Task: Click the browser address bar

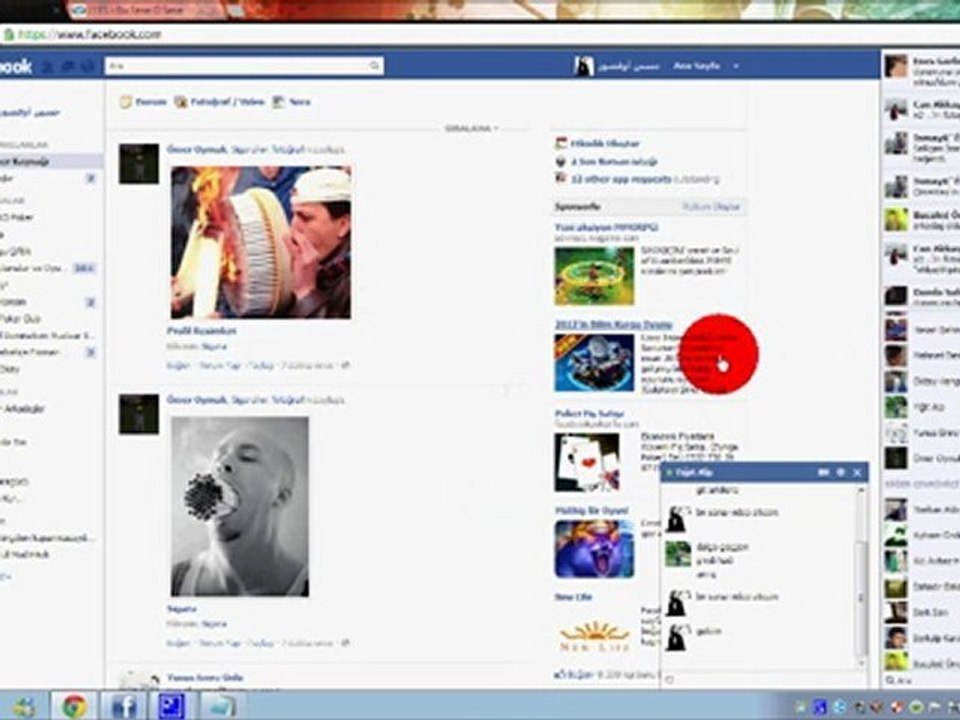Action: [x=480, y=34]
